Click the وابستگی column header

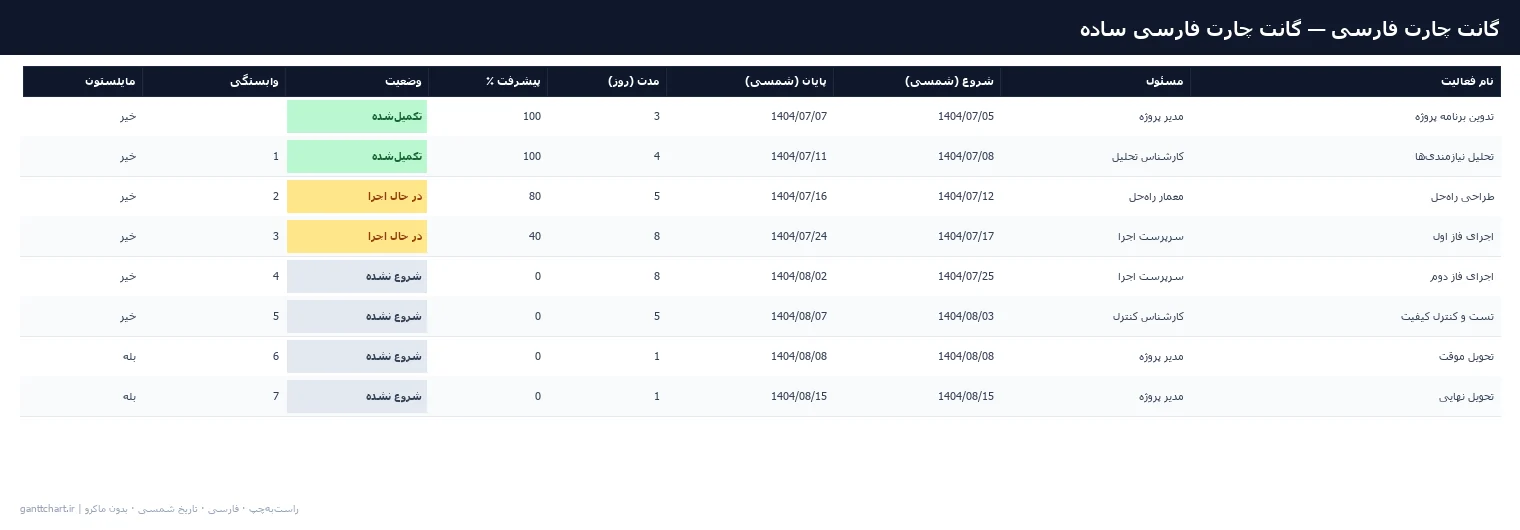point(214,81)
